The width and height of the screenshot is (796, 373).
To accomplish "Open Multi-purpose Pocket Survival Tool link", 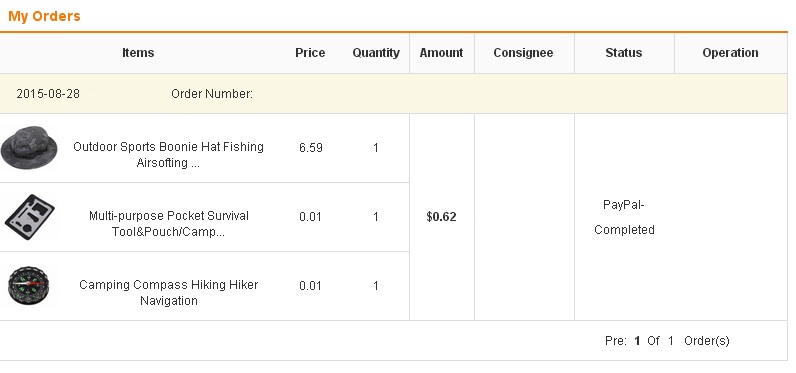I will tap(169, 224).
